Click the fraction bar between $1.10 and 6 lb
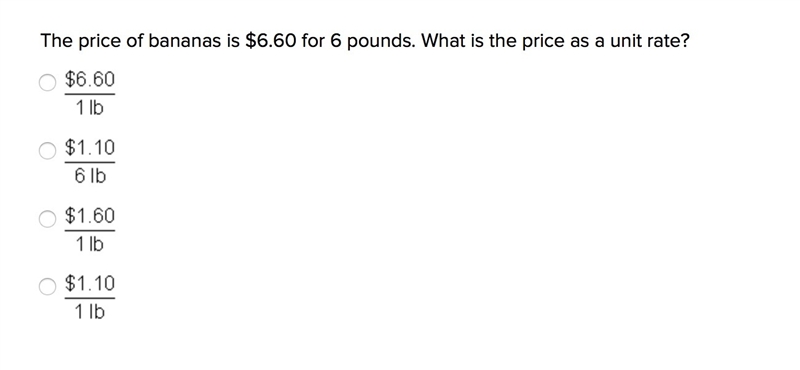The width and height of the screenshot is (800, 370). [90, 162]
